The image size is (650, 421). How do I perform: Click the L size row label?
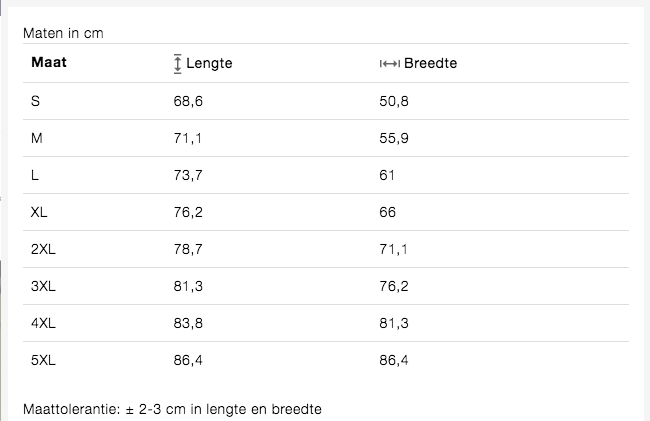[x=35, y=175]
